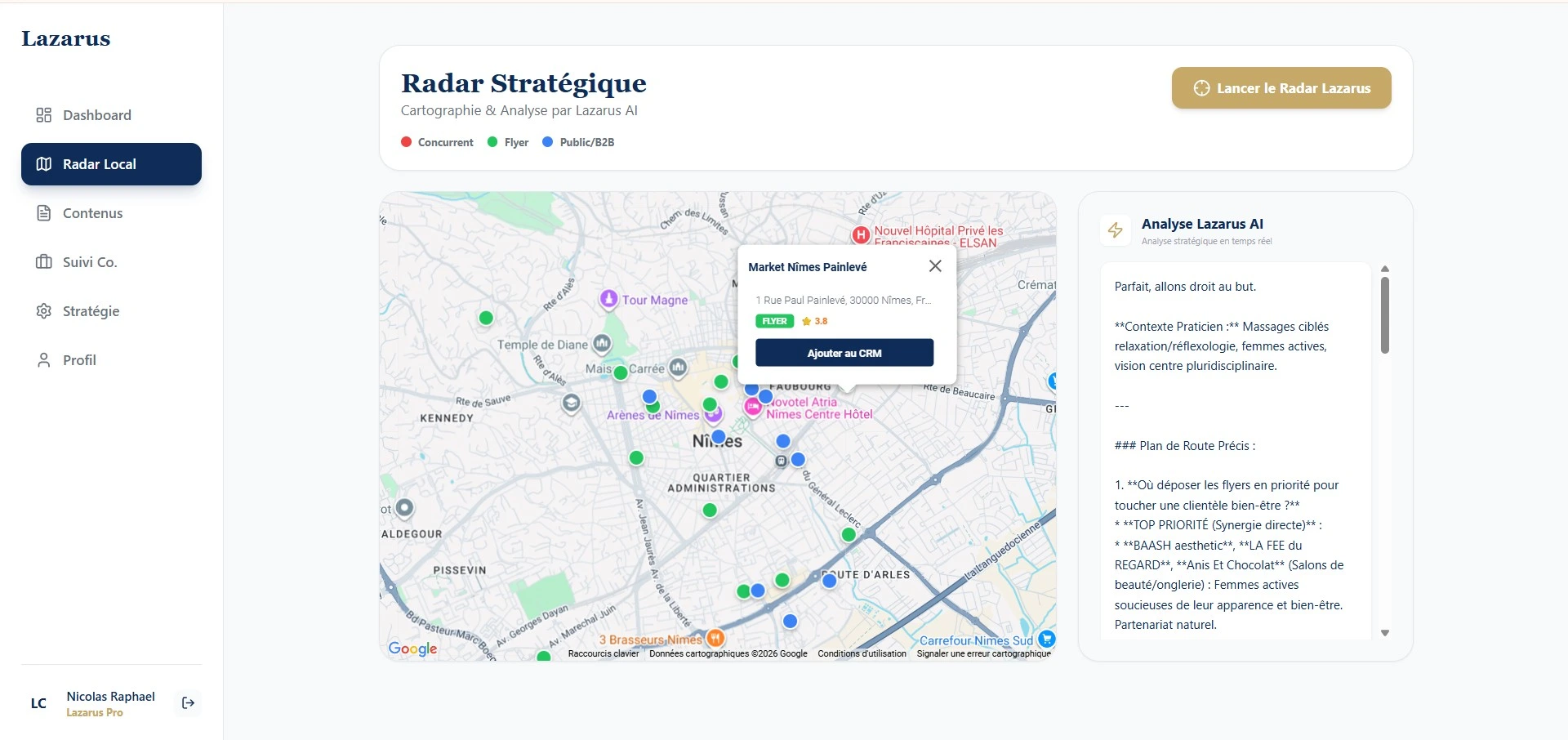The height and width of the screenshot is (740, 1568).
Task: Click the Plan de Route Précis line
Action: coord(1185,446)
